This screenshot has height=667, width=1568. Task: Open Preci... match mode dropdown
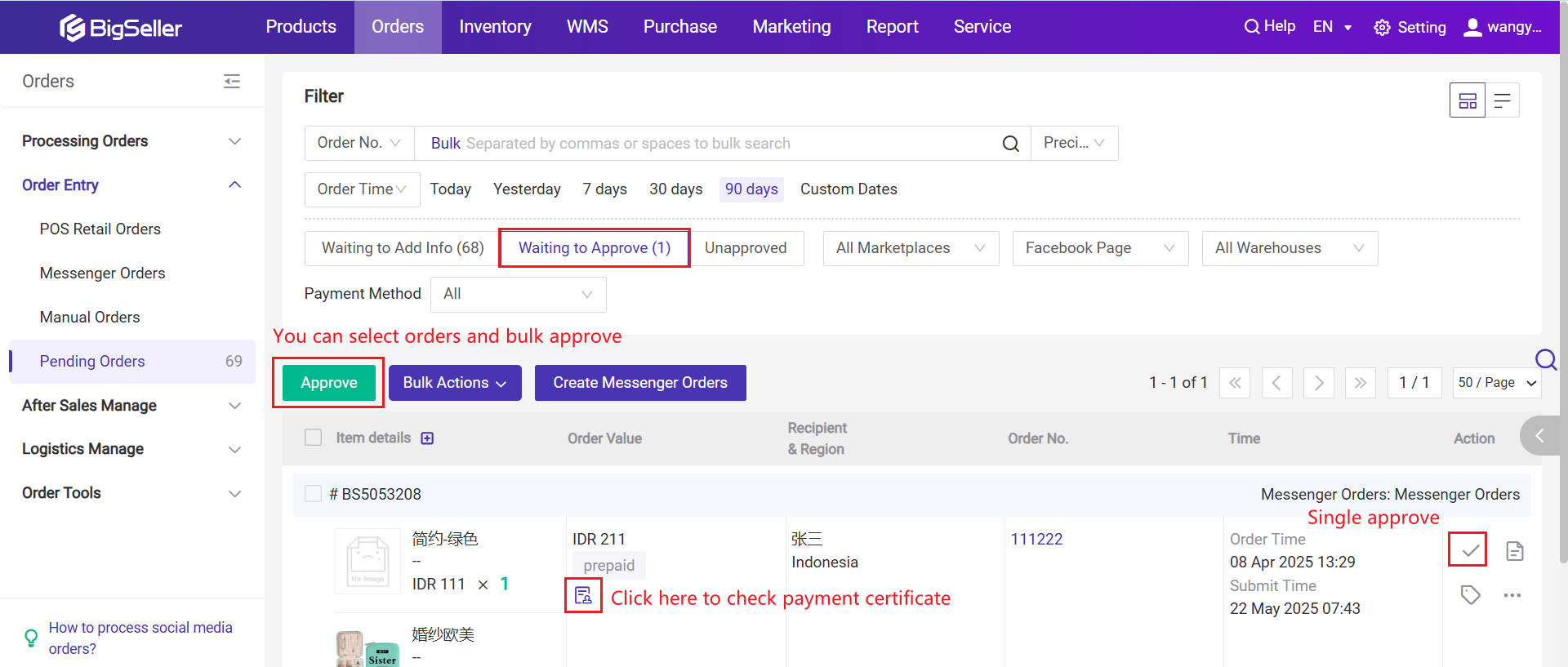(1074, 143)
